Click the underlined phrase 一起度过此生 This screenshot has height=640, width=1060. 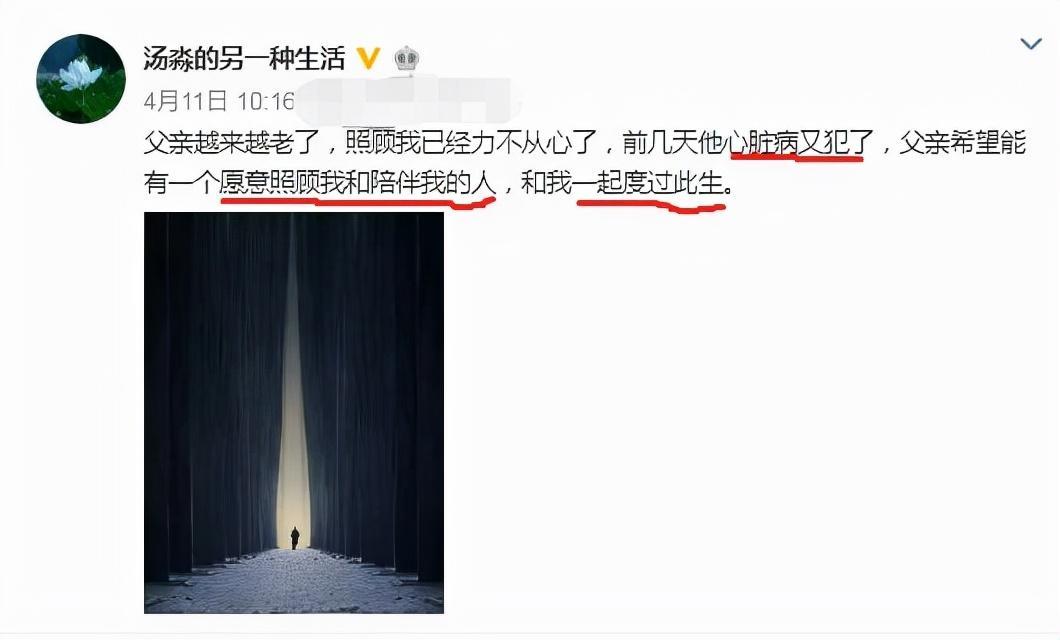(x=650, y=182)
